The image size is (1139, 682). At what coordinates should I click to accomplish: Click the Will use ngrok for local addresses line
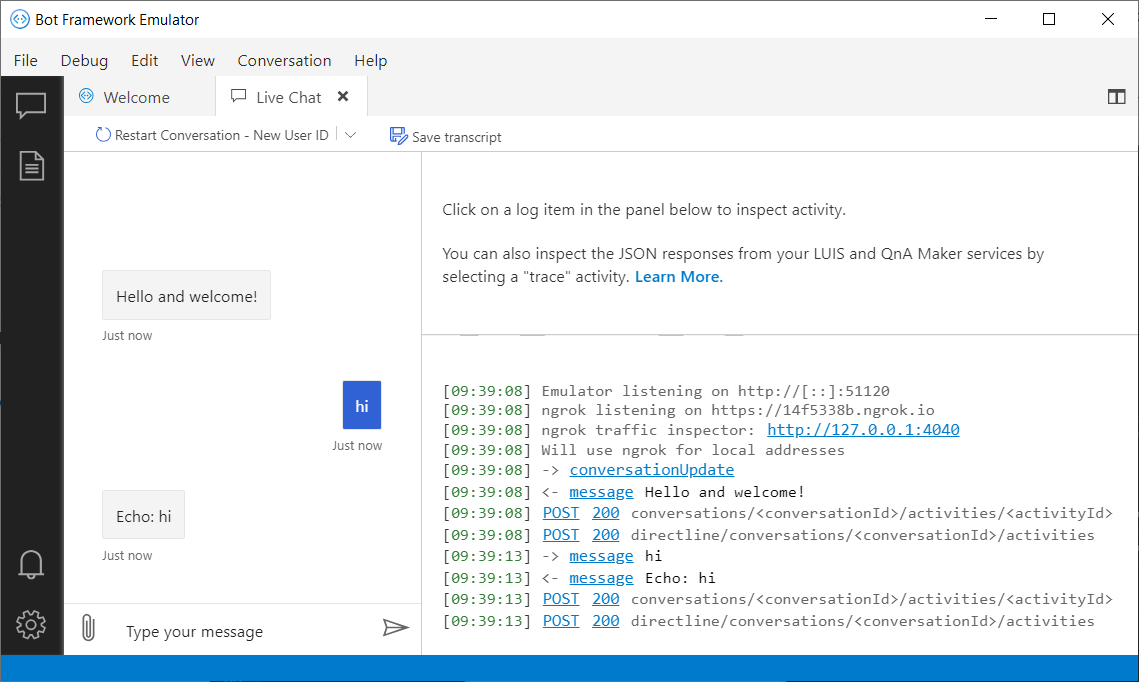click(x=693, y=450)
